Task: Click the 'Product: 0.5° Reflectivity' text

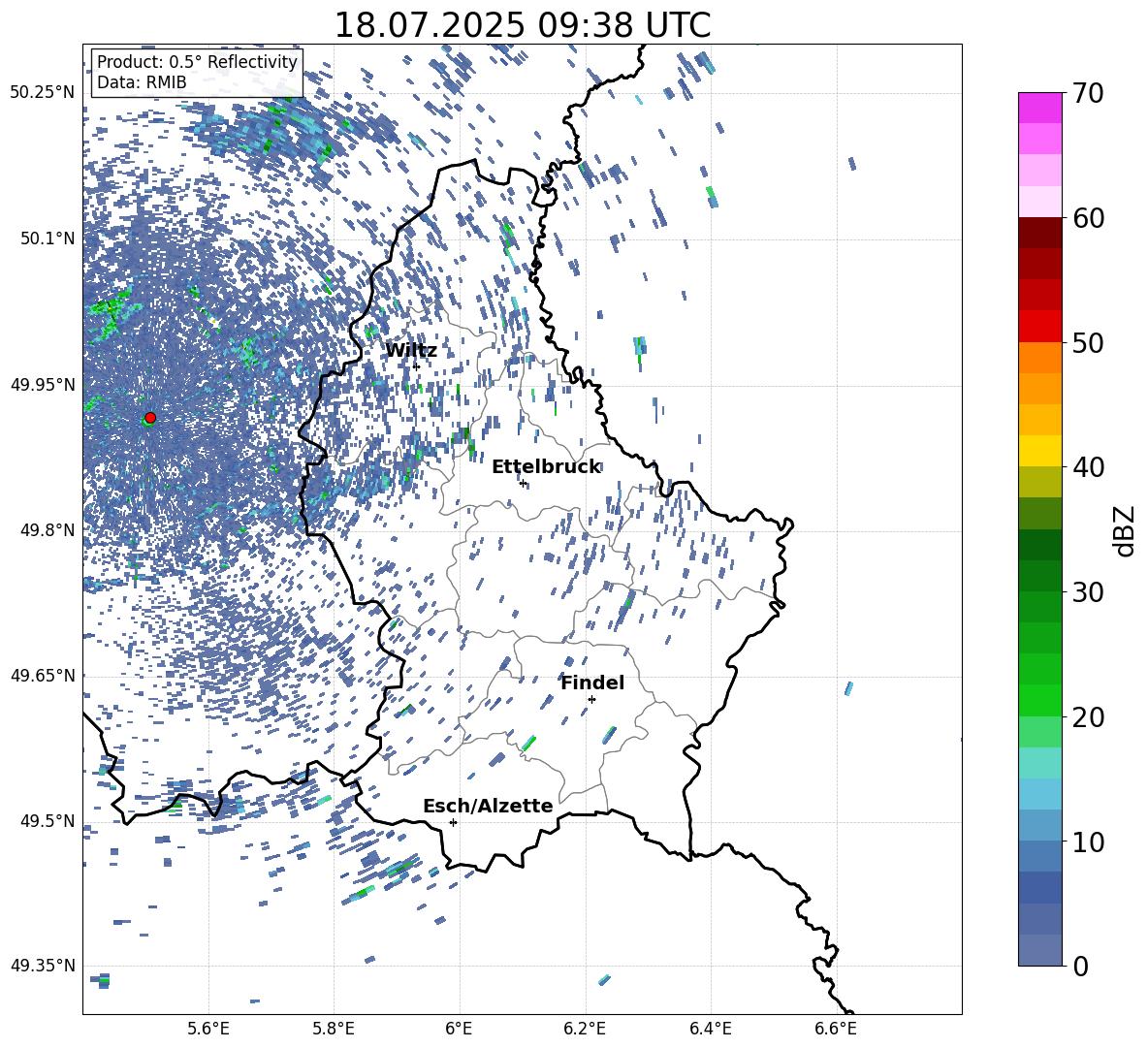Action: (x=197, y=62)
